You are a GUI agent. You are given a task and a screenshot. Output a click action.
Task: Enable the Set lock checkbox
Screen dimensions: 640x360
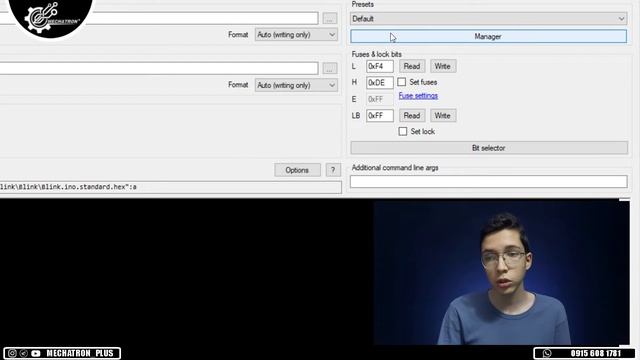click(403, 131)
